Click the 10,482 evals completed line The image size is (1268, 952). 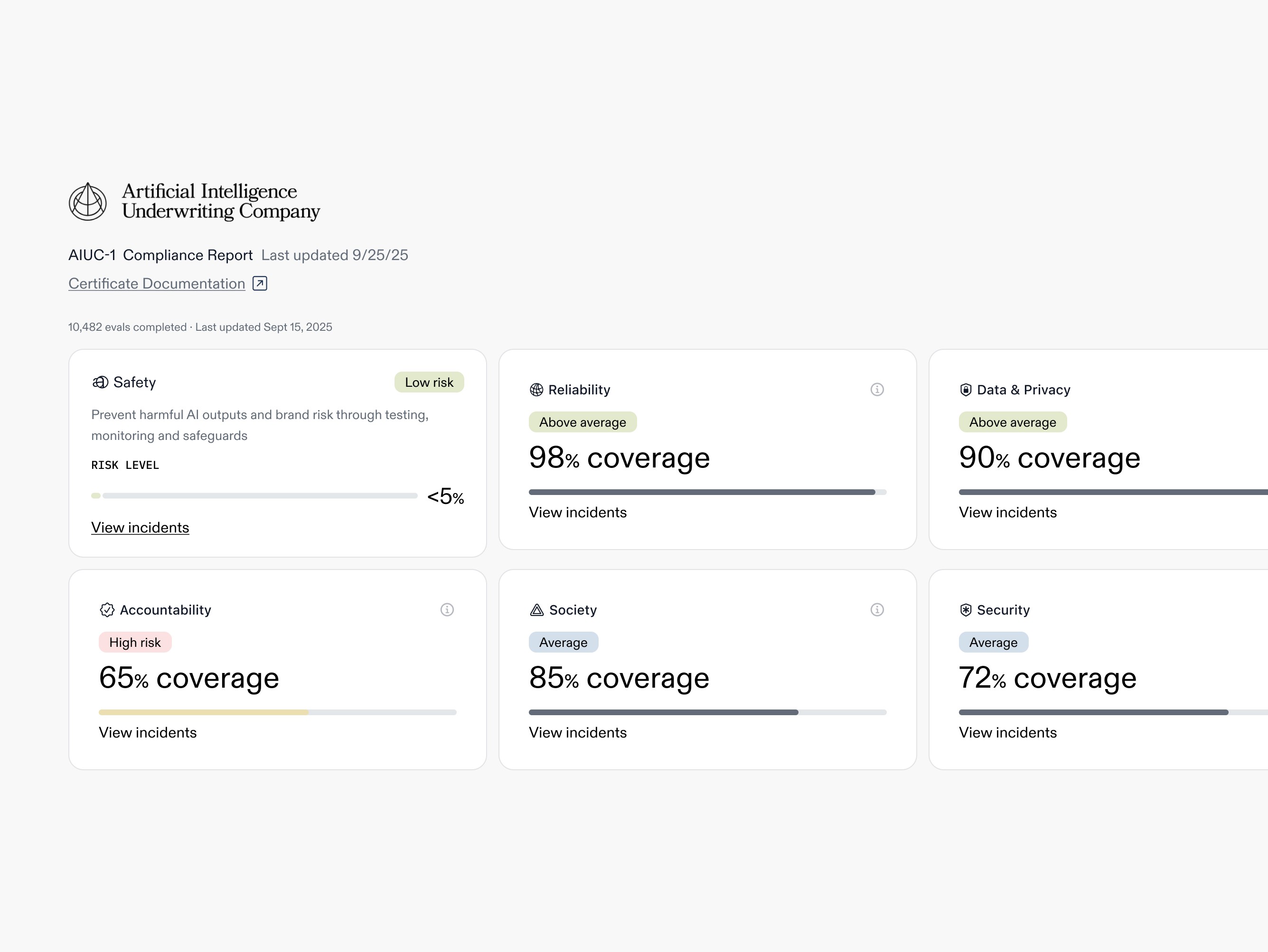tap(200, 327)
